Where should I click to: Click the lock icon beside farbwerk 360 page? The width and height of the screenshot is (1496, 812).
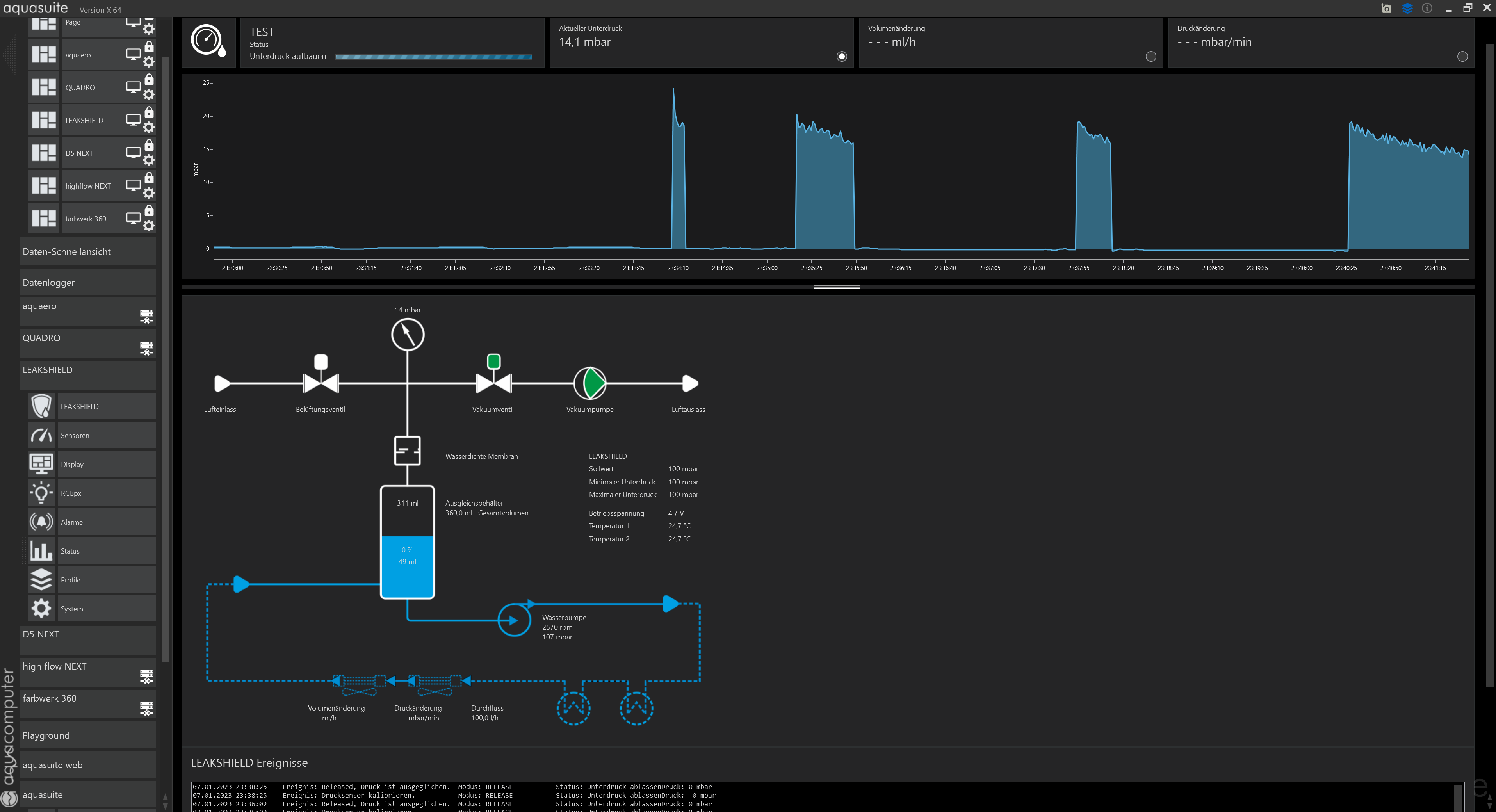[x=149, y=210]
